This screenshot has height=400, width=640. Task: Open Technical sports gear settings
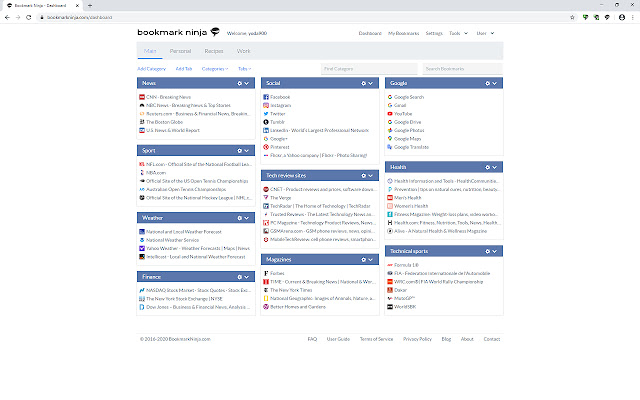(487, 251)
